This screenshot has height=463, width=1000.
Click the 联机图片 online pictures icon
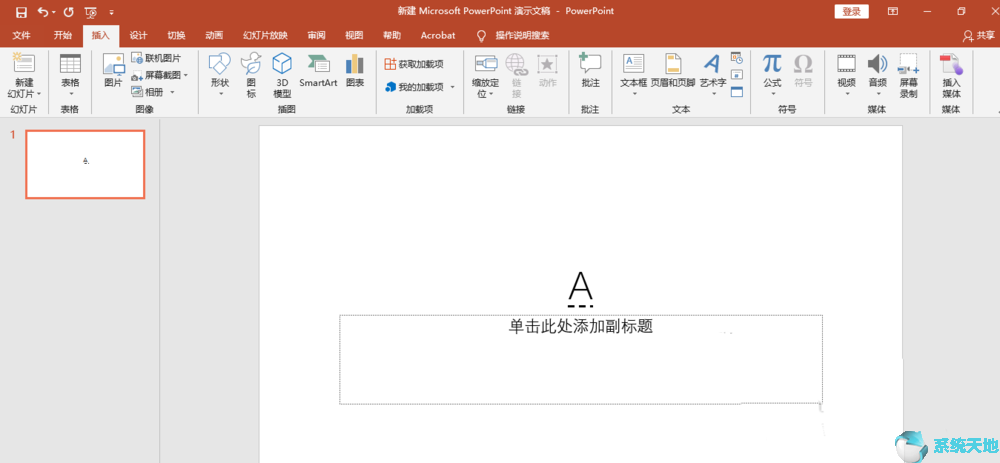[137, 58]
